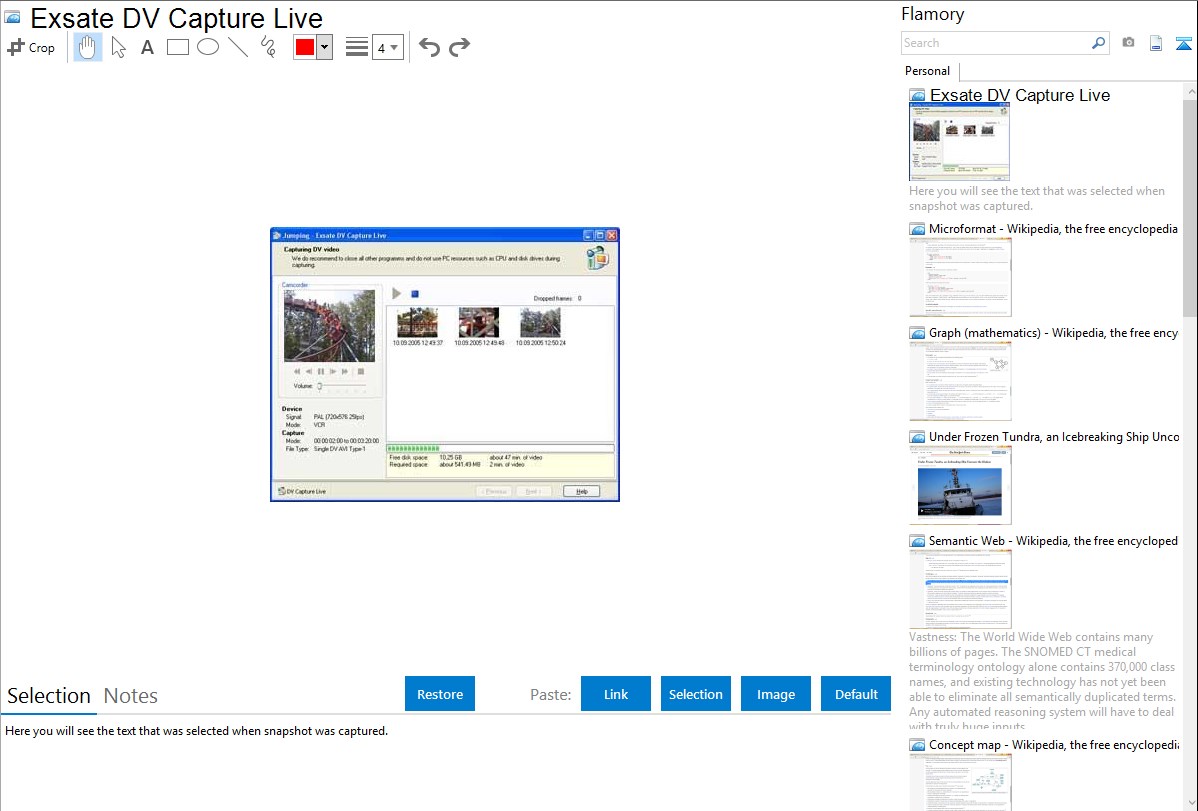Select the Semantic Web title text
Screen dimensions: 1198x811
1053,540
